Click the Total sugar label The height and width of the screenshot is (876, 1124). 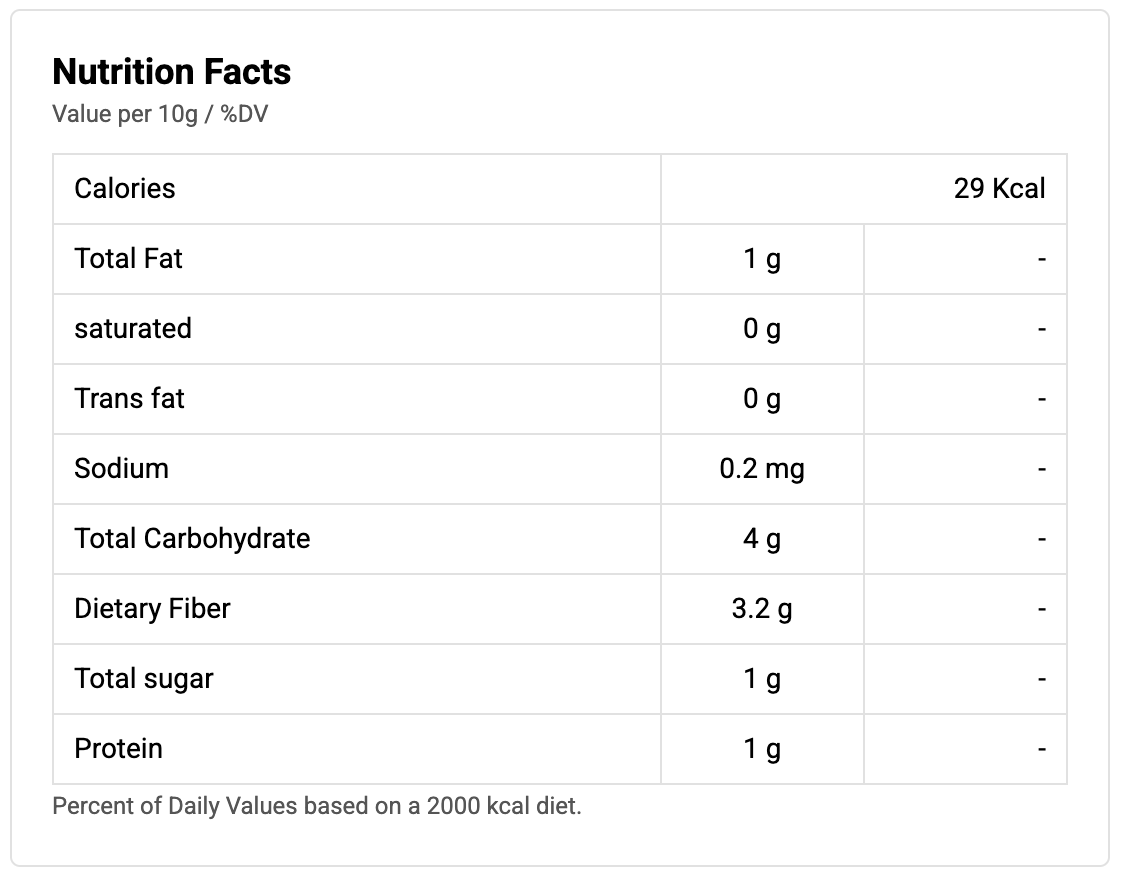[144, 679]
